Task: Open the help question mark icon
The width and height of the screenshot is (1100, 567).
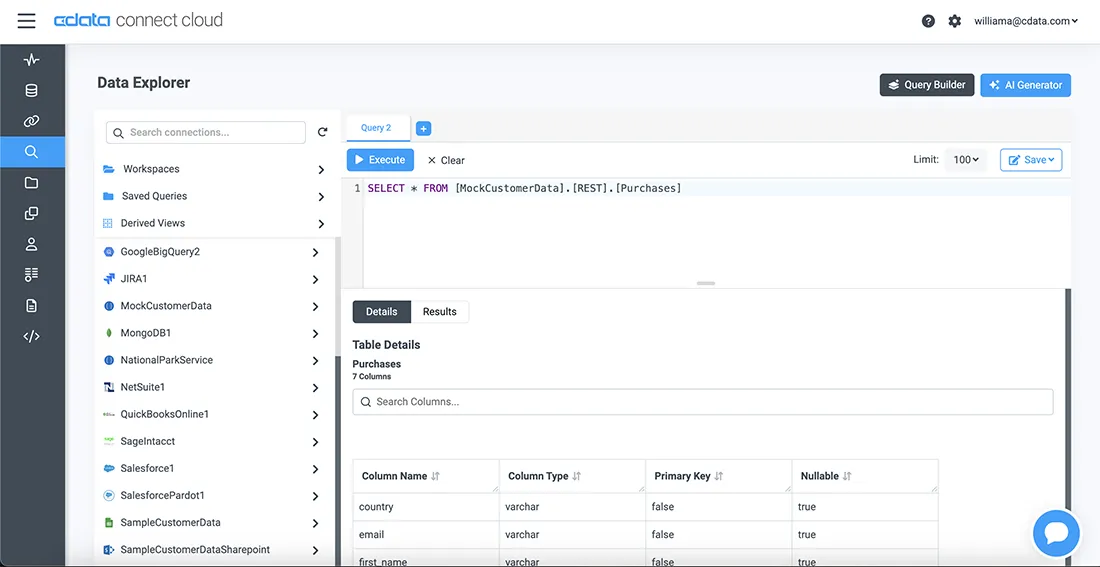Action: pyautogui.click(x=928, y=21)
